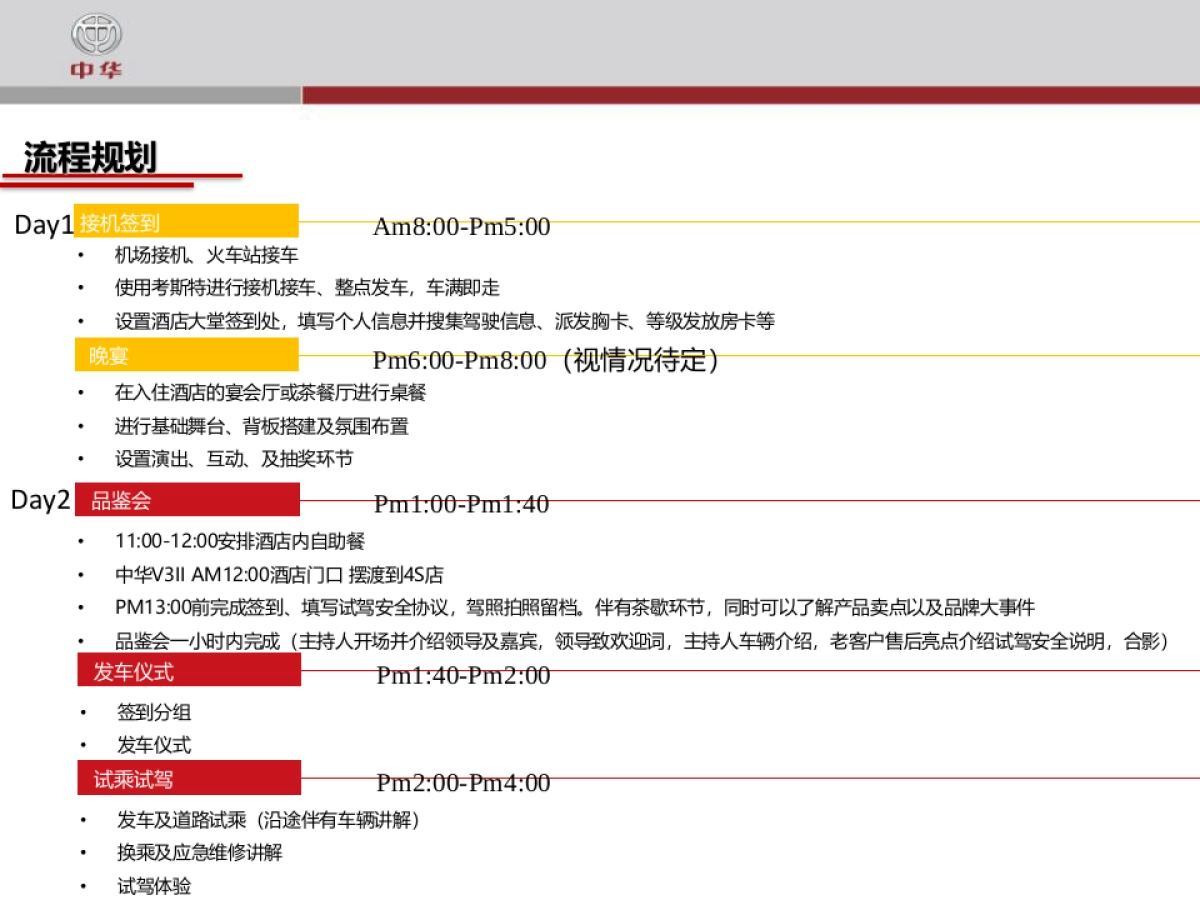Screen dimensions: 1200x900
Task: Click the 中华 brand logo
Action: 95,43
